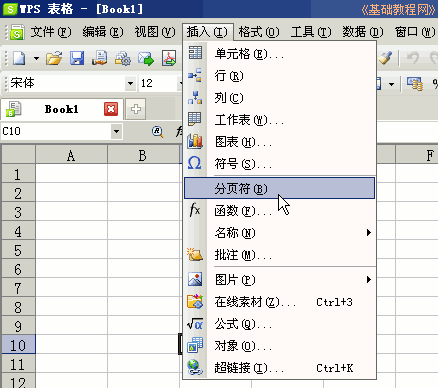Viewport: 438px width, 388px height.
Task: Open the 编辑(E) menu
Action: (x=103, y=32)
